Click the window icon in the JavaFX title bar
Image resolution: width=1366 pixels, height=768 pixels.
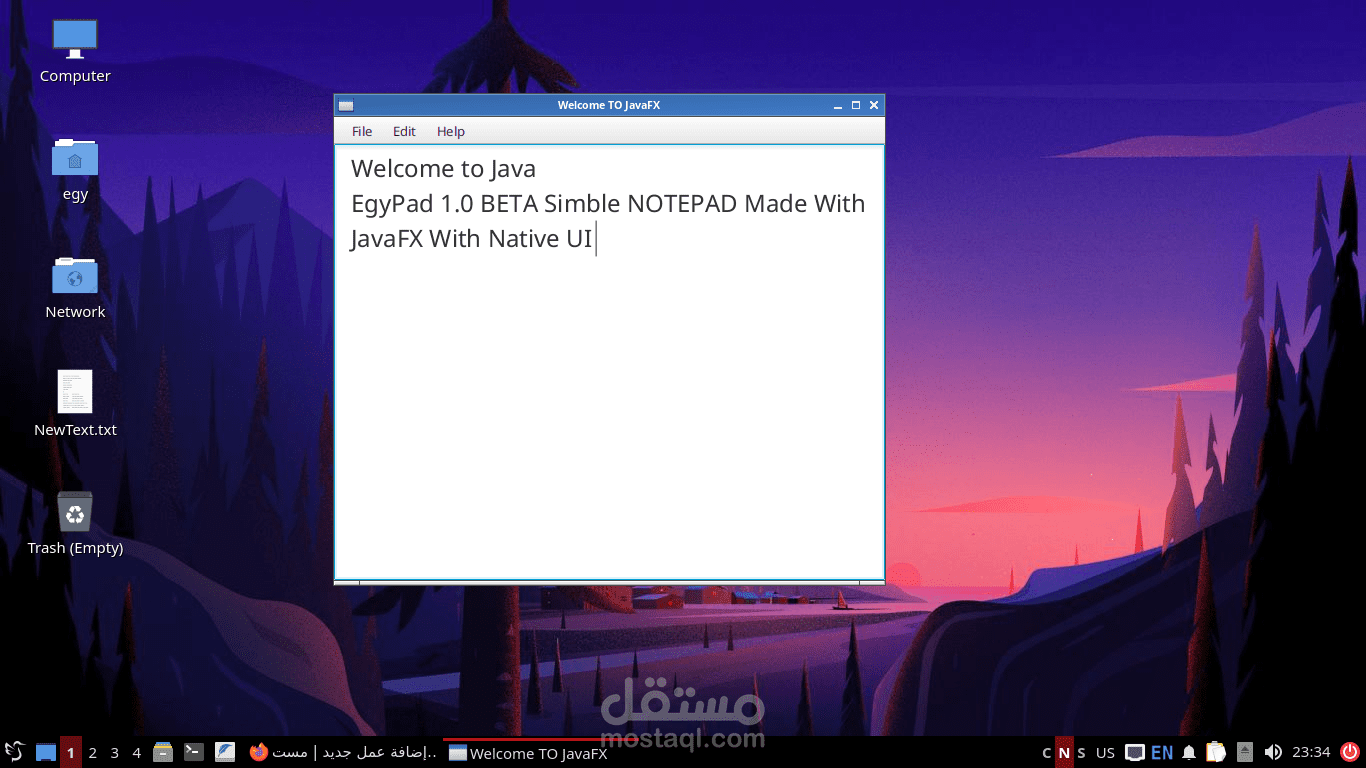point(346,105)
